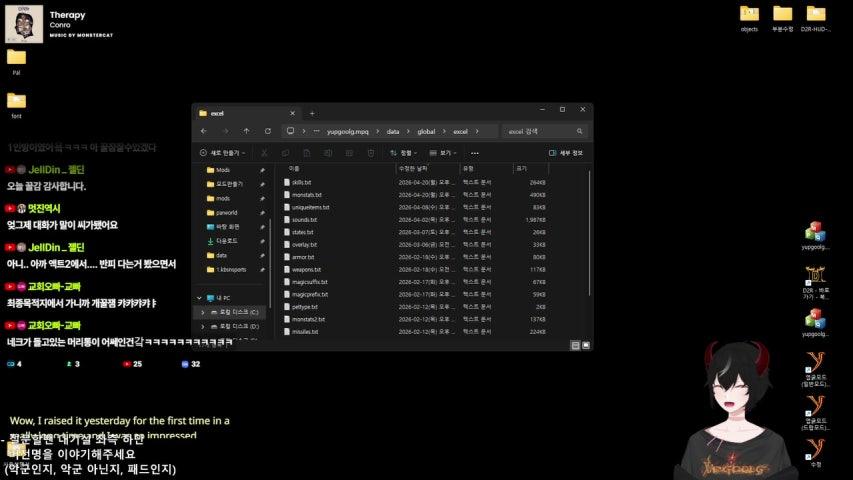Screen dimensions: 853x480
Task: Open the 정렬 sort dropdown
Action: 405,153
